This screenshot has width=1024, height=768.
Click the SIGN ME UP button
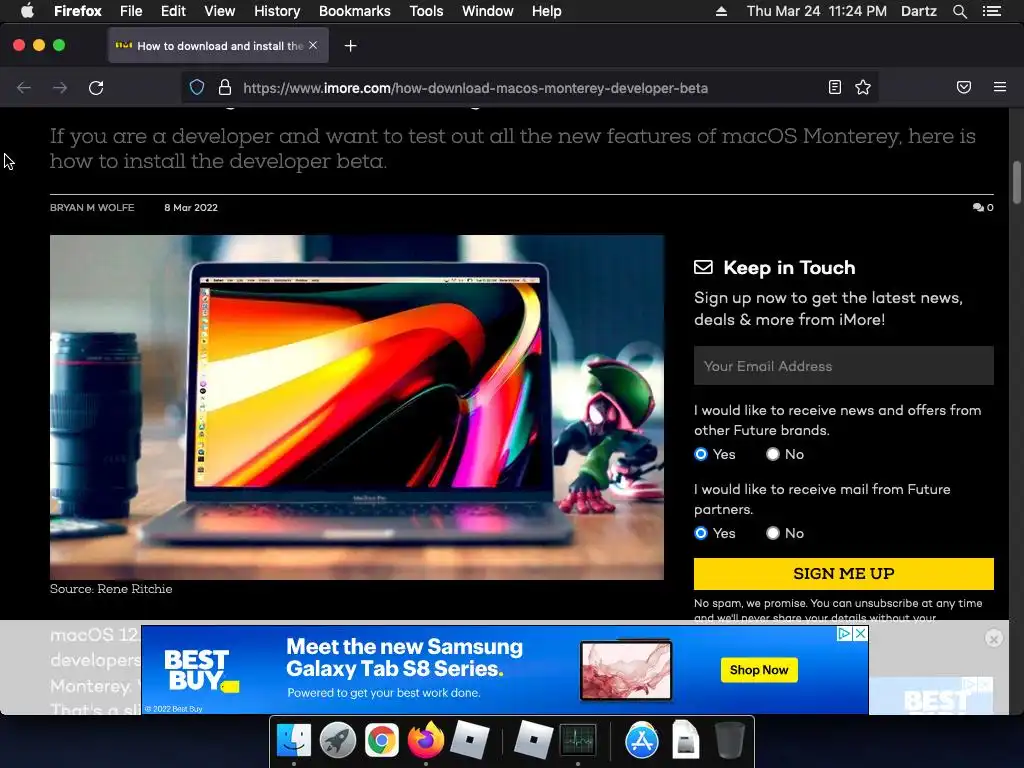pos(844,573)
